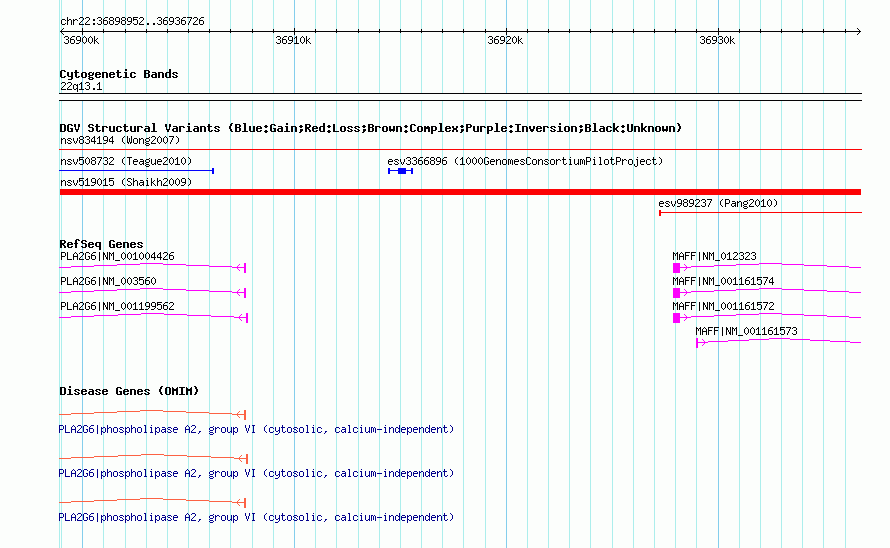This screenshot has height=548, width=890.
Task: Click the PLA2G6 NM_001004426 magenta arrow end
Action: [x=241, y=267]
